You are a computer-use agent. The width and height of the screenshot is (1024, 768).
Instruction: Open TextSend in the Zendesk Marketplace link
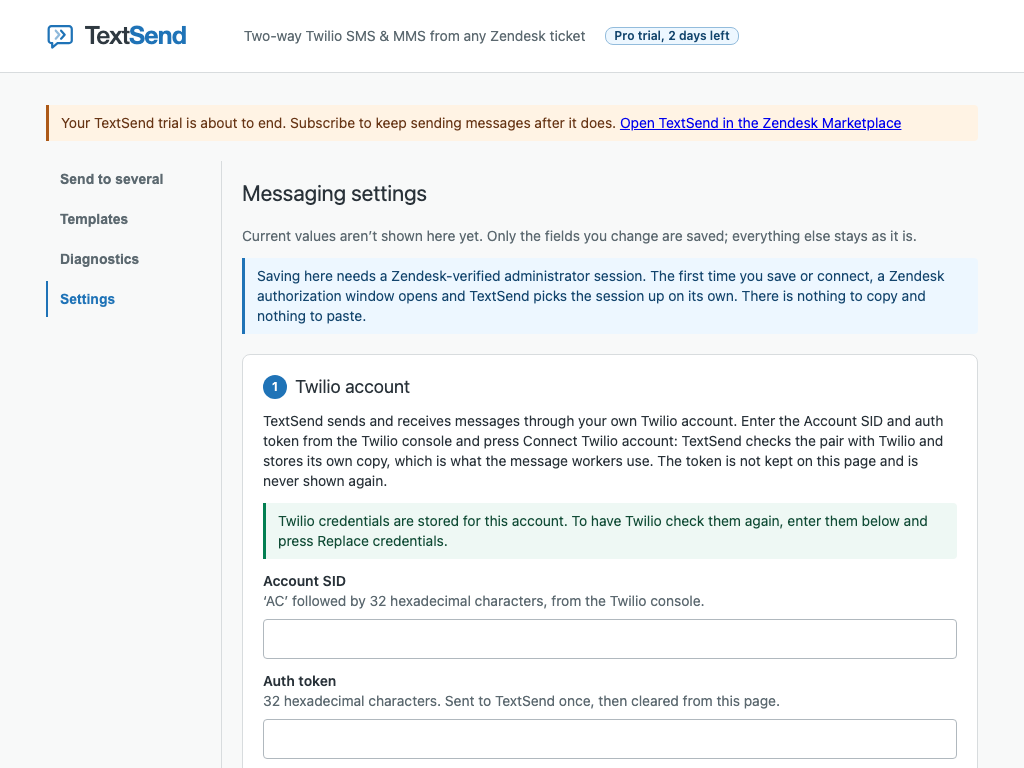point(760,123)
